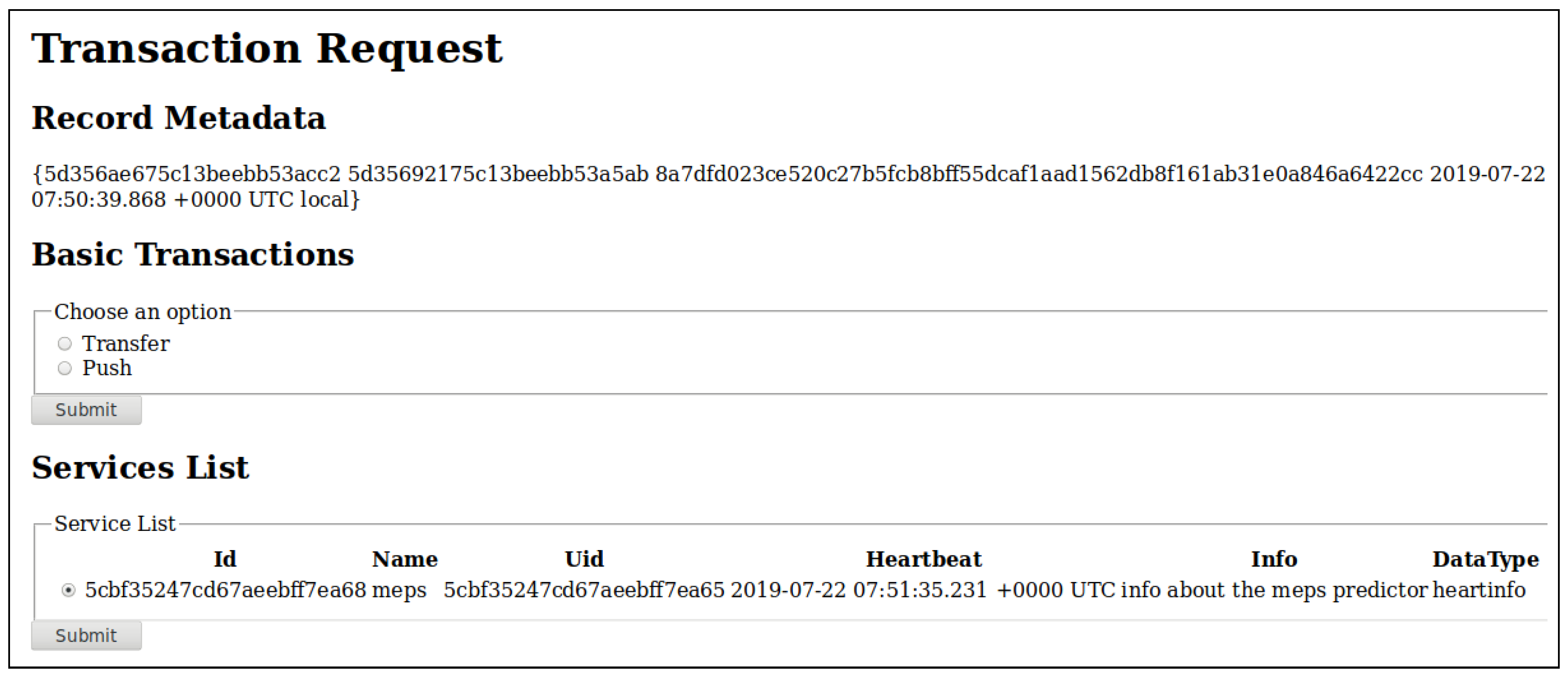1568x680 pixels.
Task: Click the Transaction Request page heading
Action: [x=267, y=49]
